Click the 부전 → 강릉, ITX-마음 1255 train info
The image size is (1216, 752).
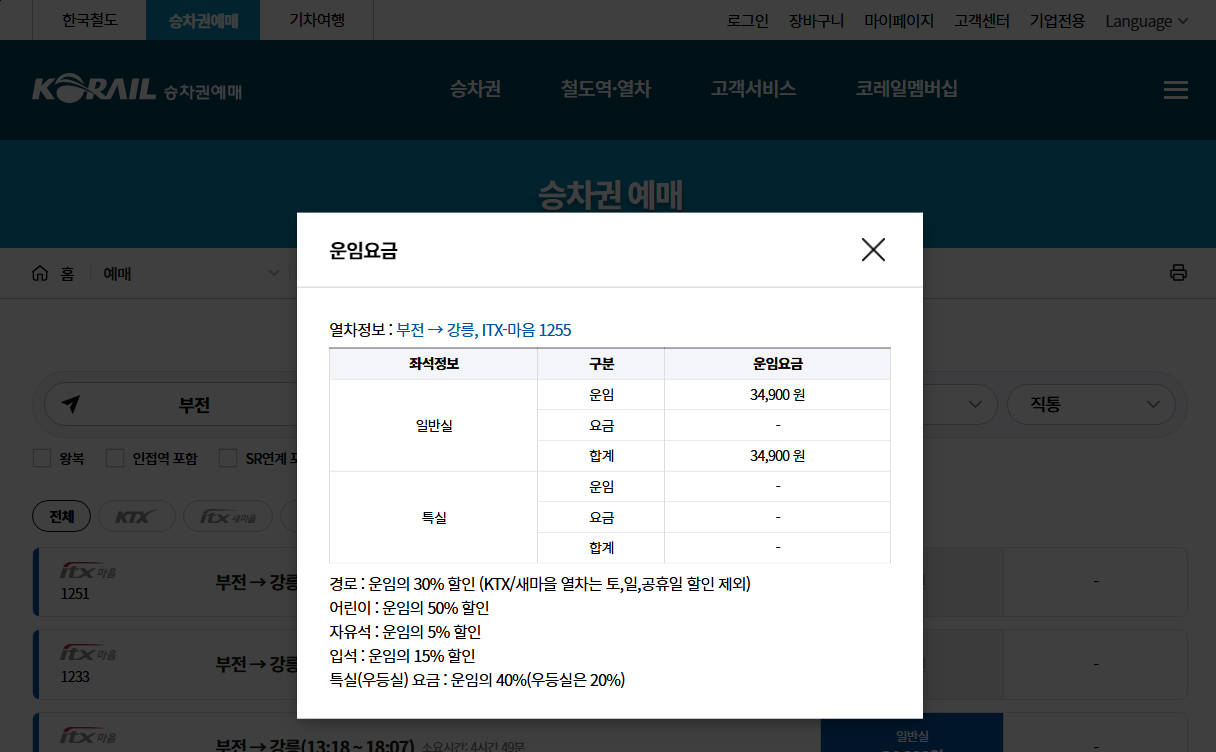pyautogui.click(x=484, y=329)
